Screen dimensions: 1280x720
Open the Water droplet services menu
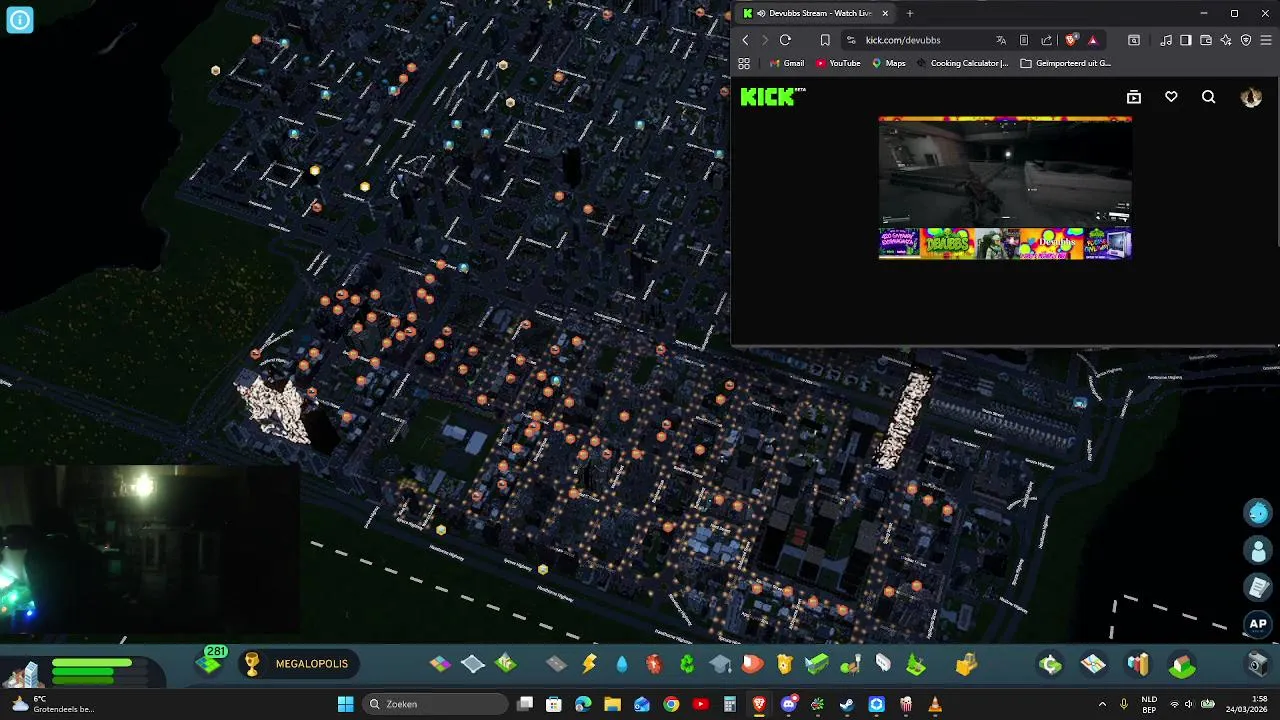click(x=622, y=664)
